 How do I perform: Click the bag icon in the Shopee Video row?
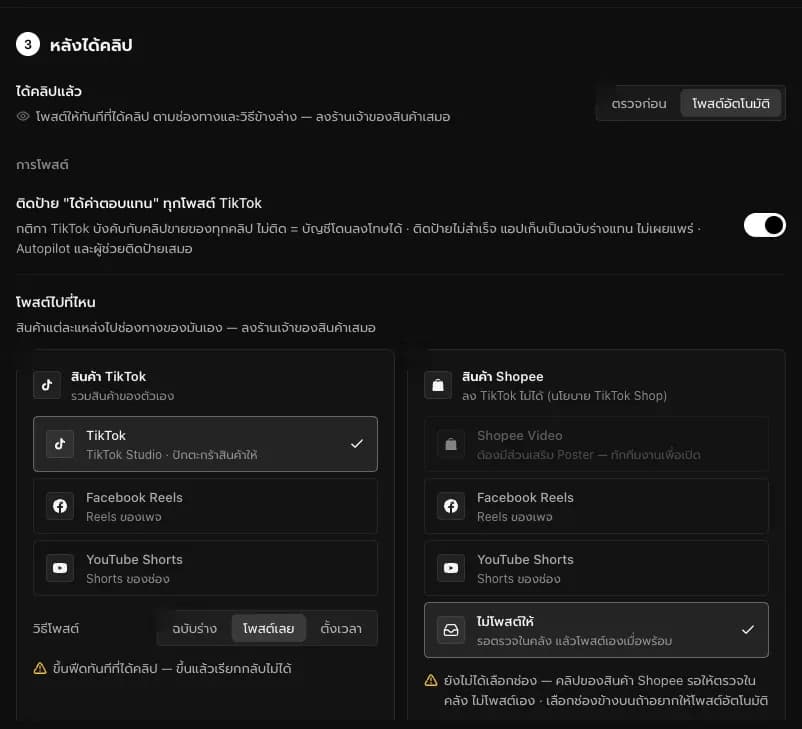[x=451, y=444]
